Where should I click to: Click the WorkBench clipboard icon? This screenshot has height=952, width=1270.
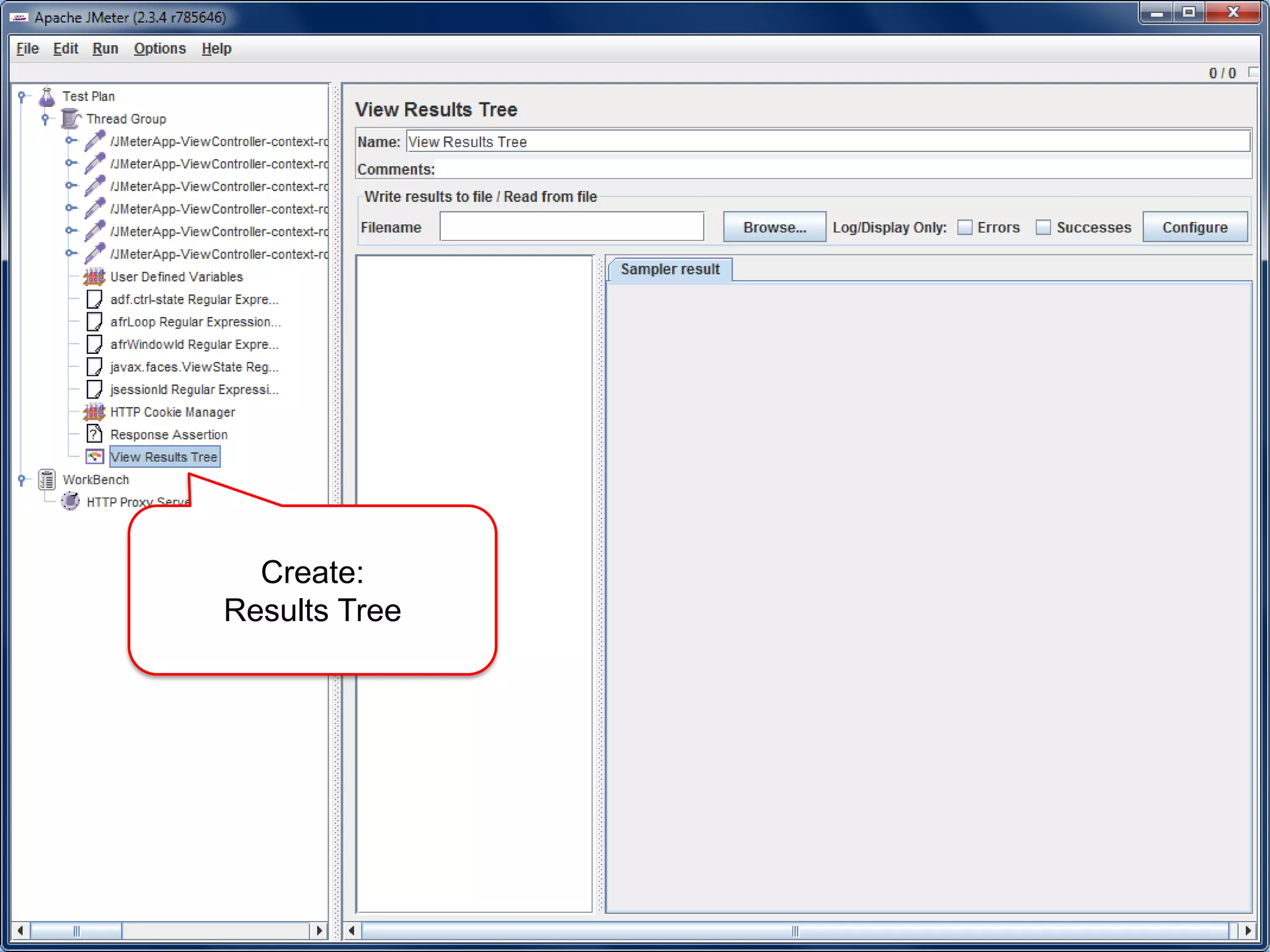click(x=47, y=479)
